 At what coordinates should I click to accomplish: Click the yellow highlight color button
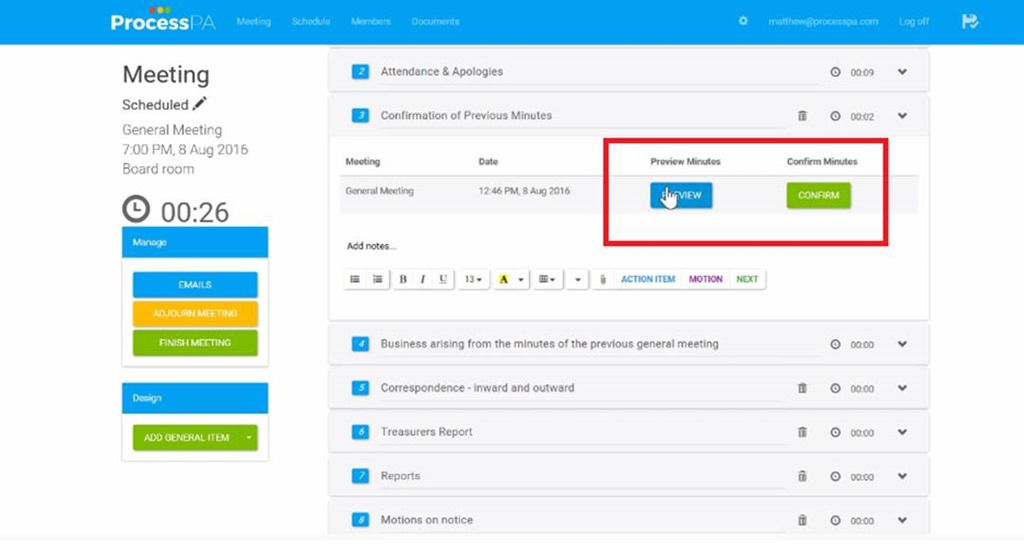(504, 280)
